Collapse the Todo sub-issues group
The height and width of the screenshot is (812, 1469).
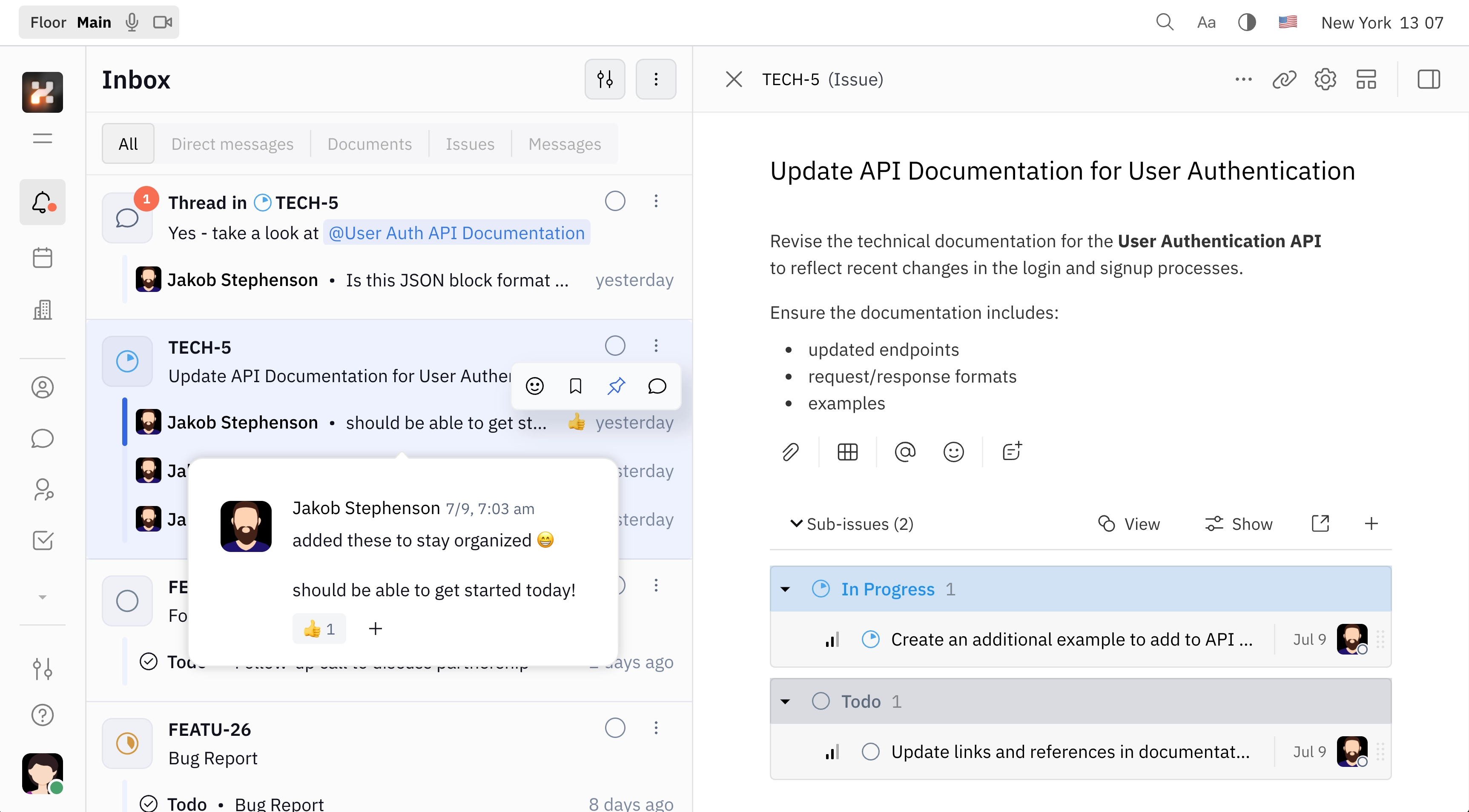[785, 701]
